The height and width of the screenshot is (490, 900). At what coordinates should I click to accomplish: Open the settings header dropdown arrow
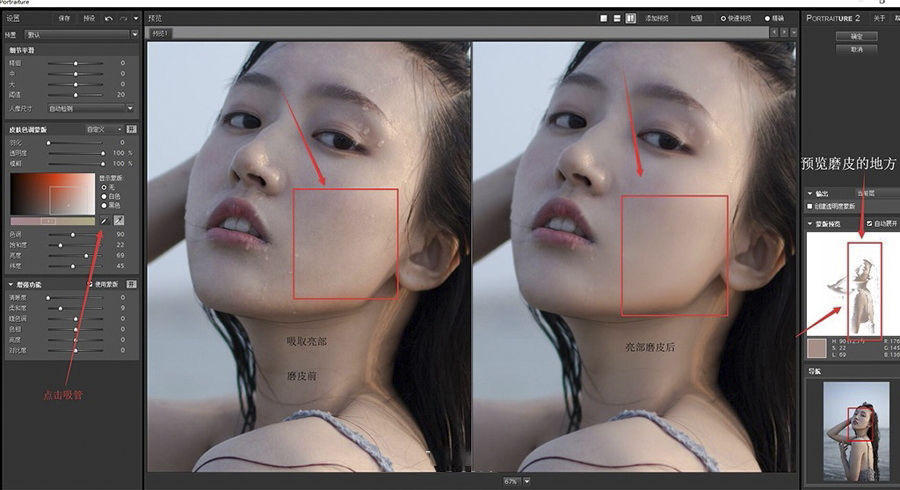pos(136,18)
